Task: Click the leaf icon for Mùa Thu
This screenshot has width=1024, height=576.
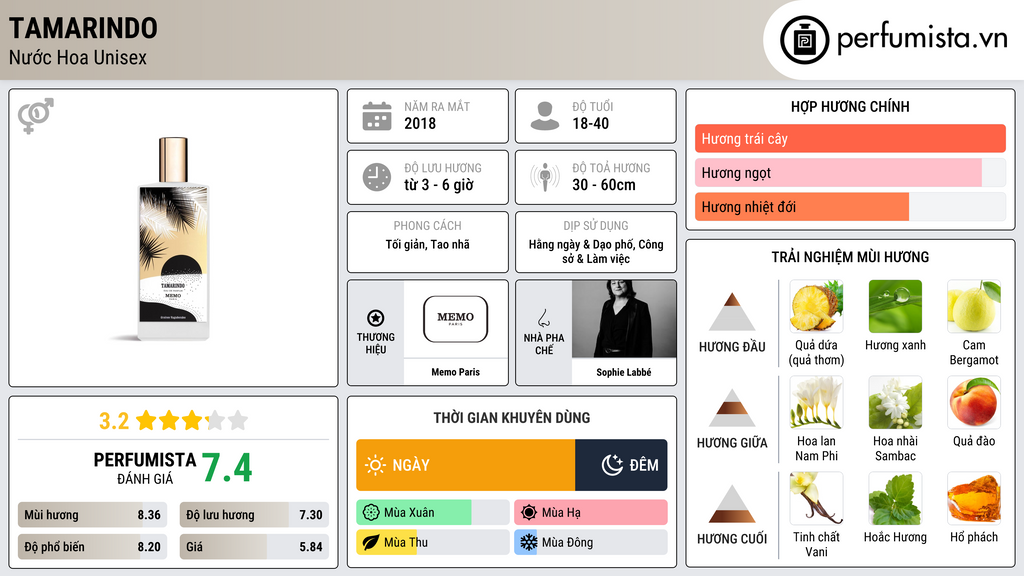Action: [371, 542]
